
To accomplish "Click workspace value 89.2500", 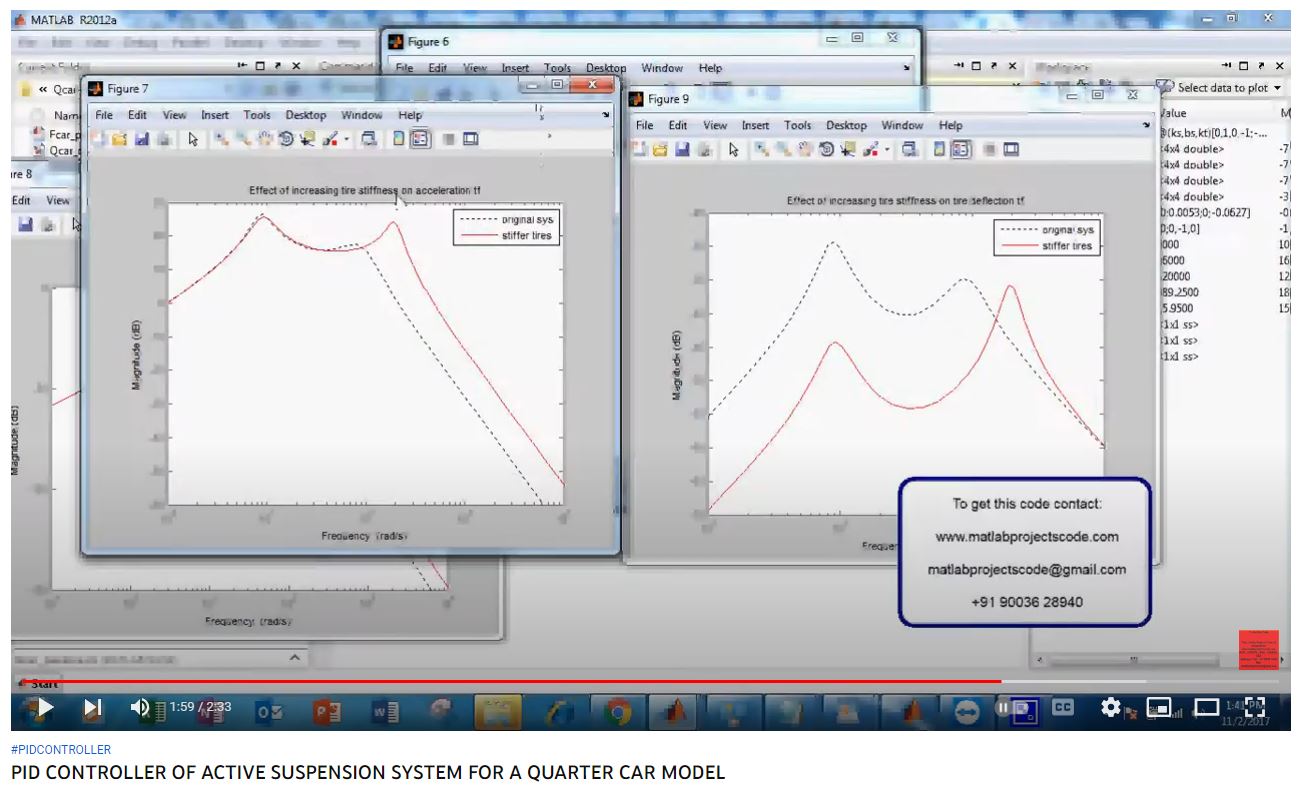I will [x=1178, y=292].
